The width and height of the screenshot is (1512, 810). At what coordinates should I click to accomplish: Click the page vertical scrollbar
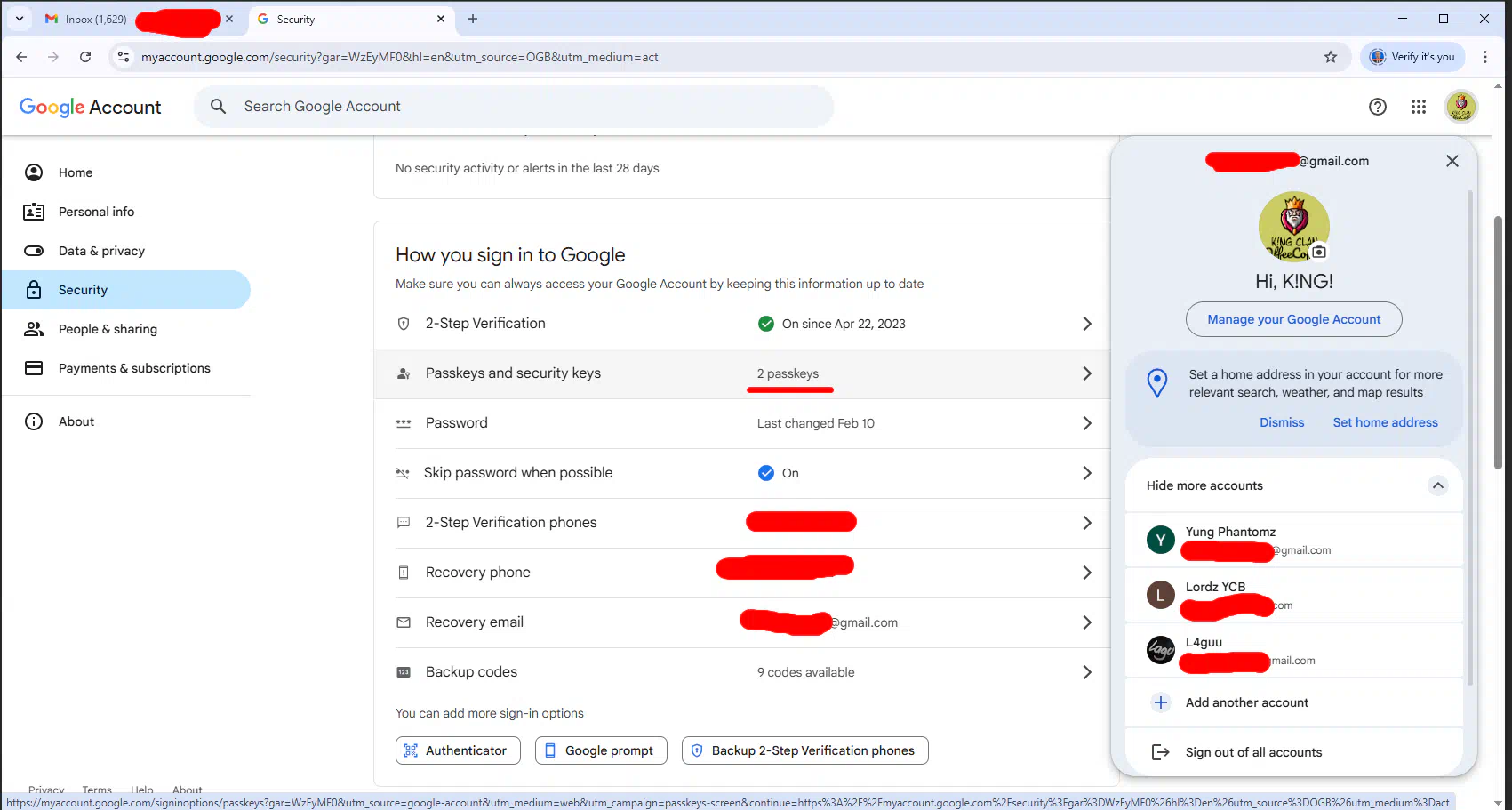point(1499,342)
